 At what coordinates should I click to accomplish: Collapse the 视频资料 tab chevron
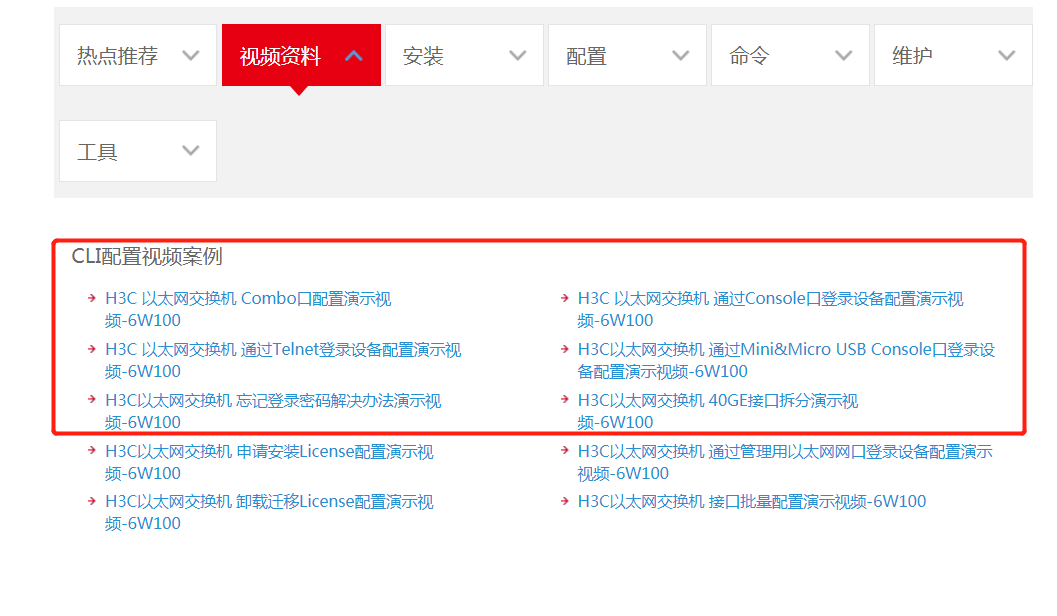(x=354, y=56)
